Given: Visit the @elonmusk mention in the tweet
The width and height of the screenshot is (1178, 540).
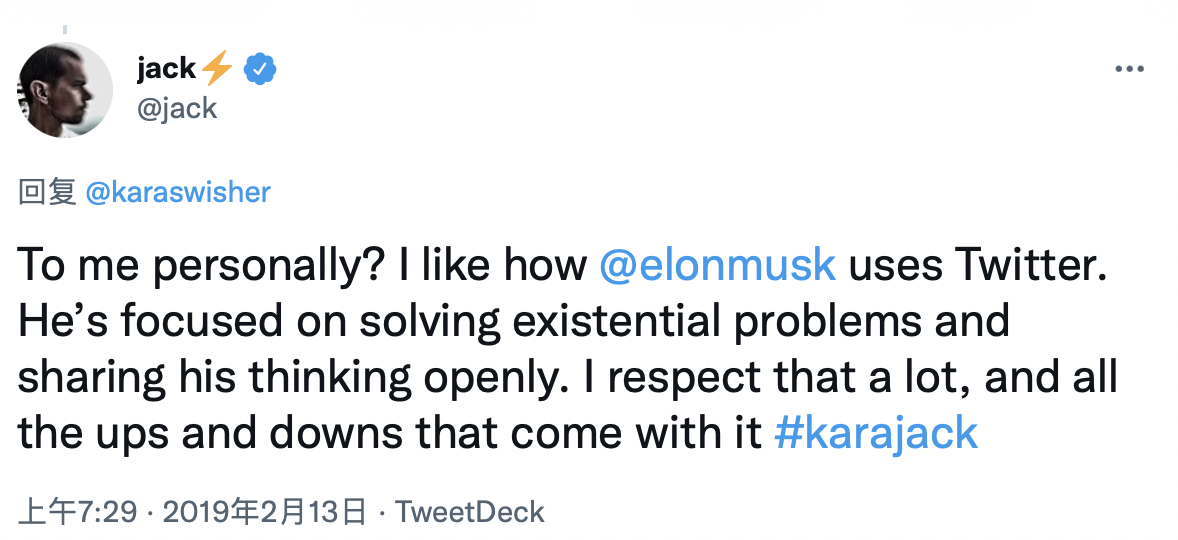Looking at the screenshot, I should coord(716,265).
